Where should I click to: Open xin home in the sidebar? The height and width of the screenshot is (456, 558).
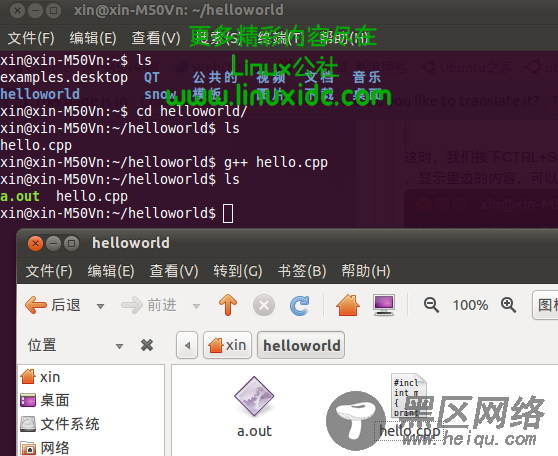coord(41,377)
